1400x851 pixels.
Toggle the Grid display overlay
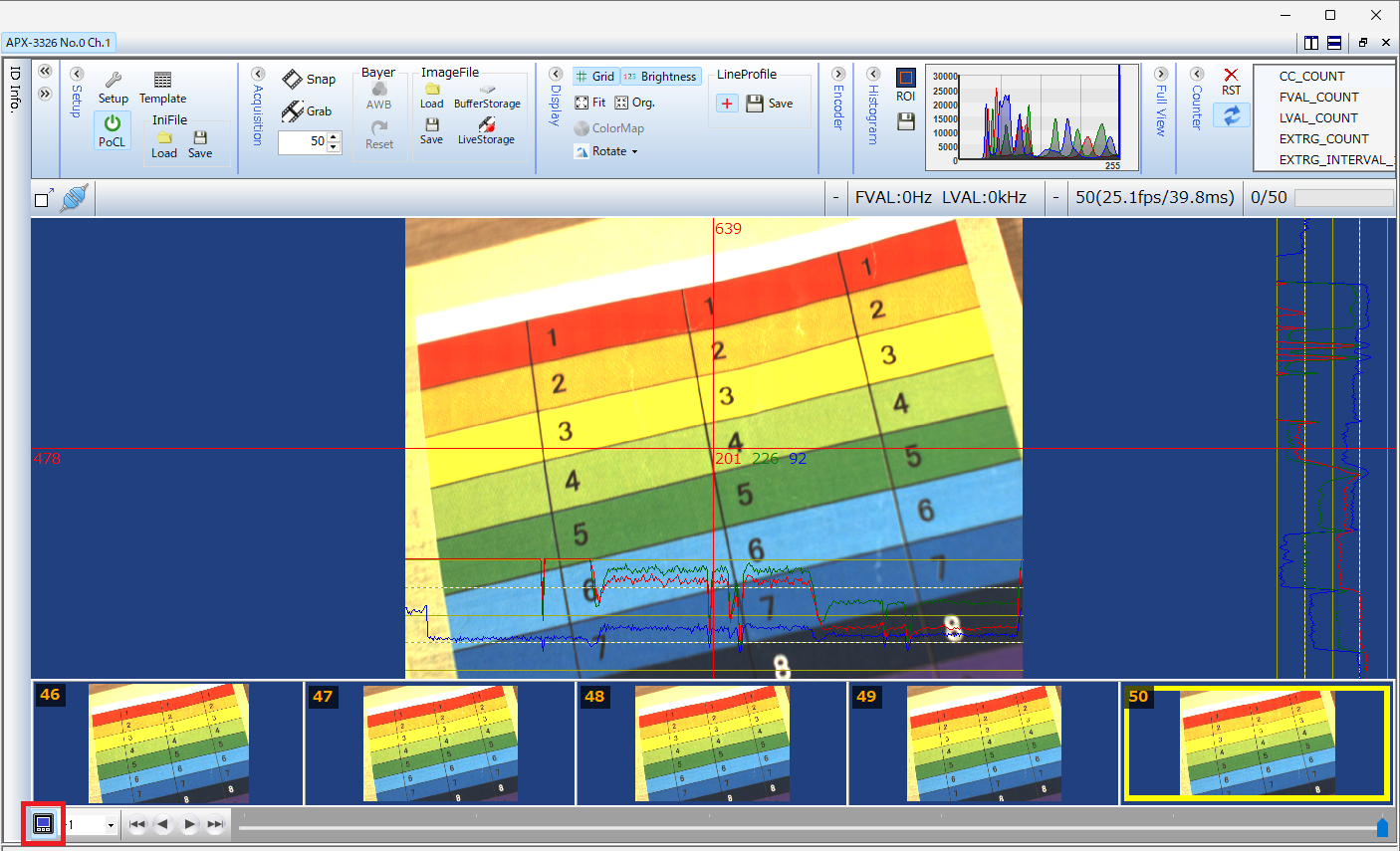pyautogui.click(x=594, y=77)
